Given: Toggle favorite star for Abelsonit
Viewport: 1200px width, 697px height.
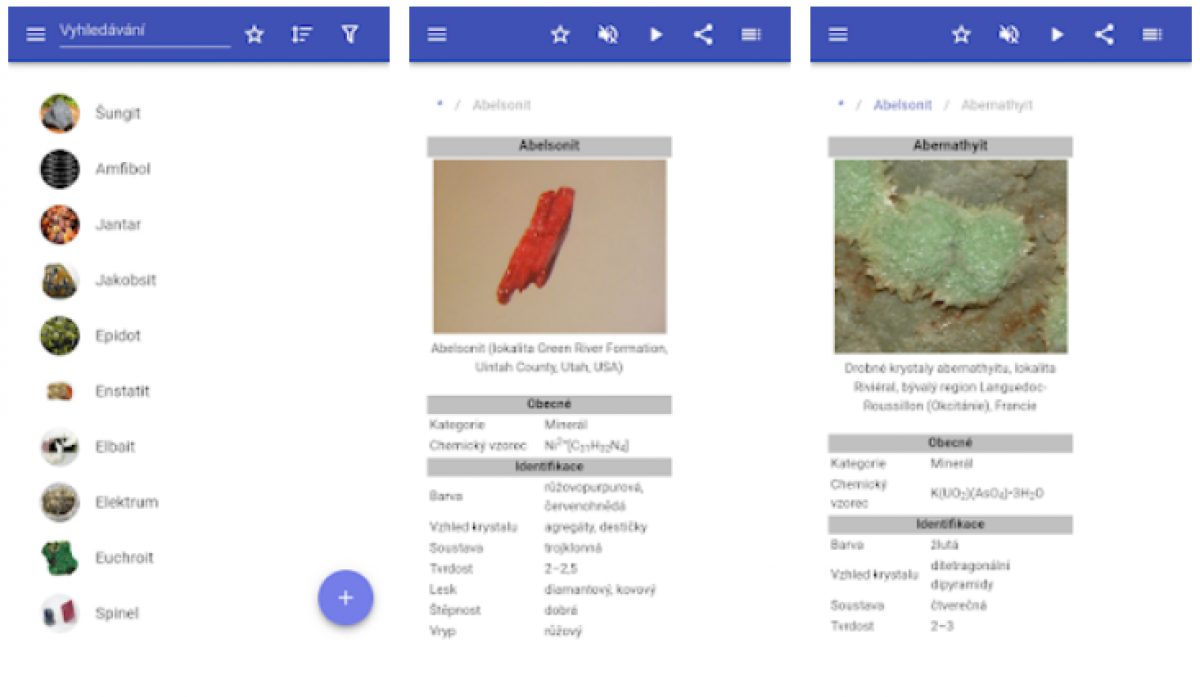Looking at the screenshot, I should coord(560,35).
